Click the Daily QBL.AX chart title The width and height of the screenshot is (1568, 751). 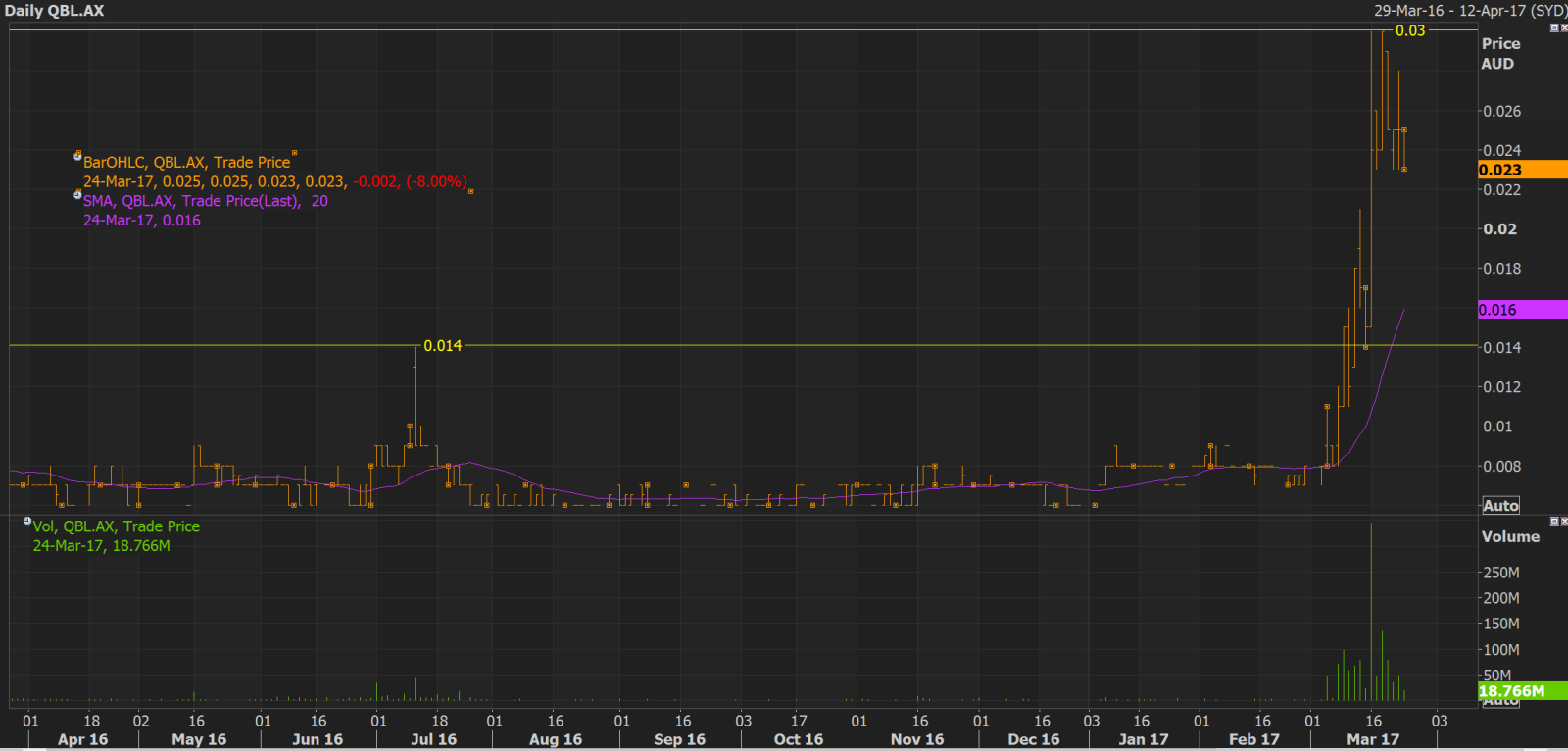54,11
